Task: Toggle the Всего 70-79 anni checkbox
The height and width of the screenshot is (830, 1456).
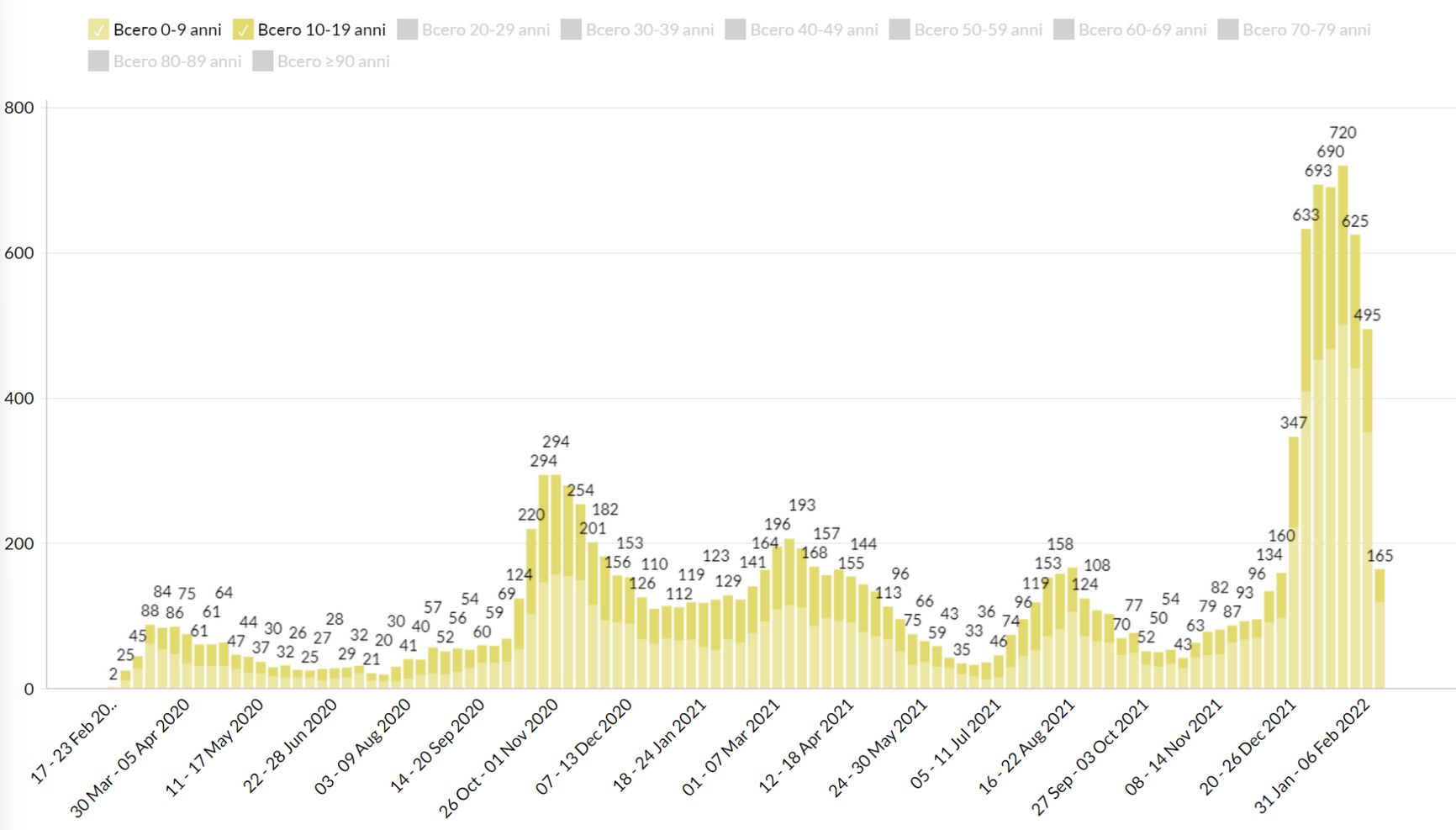Action: (x=1228, y=30)
